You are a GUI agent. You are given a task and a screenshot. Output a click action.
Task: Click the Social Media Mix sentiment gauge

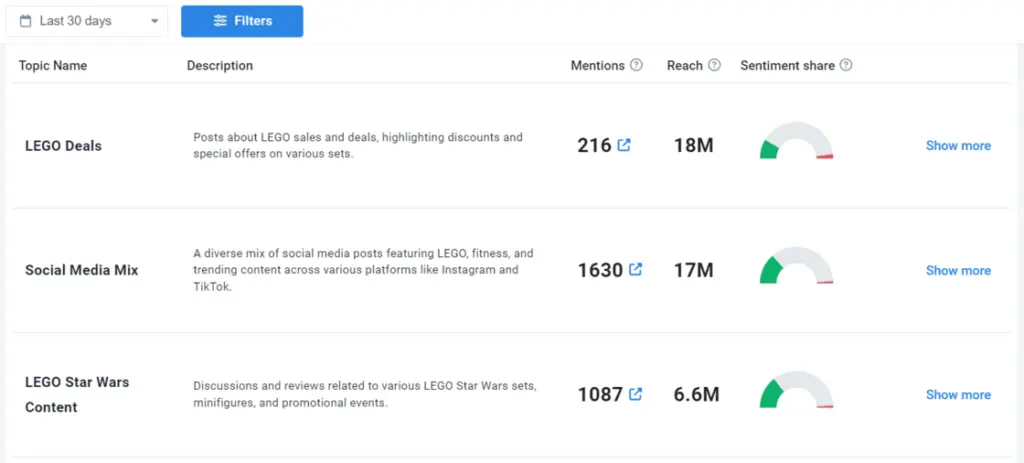[796, 267]
